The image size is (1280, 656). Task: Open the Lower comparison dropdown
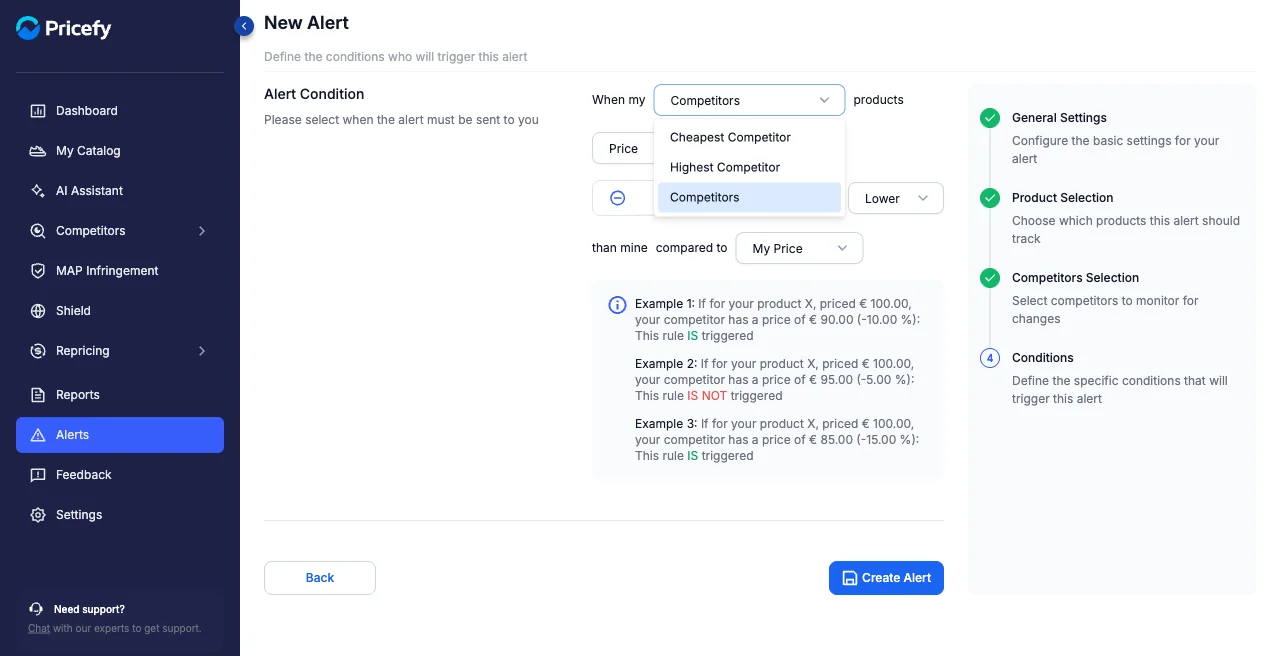896,198
